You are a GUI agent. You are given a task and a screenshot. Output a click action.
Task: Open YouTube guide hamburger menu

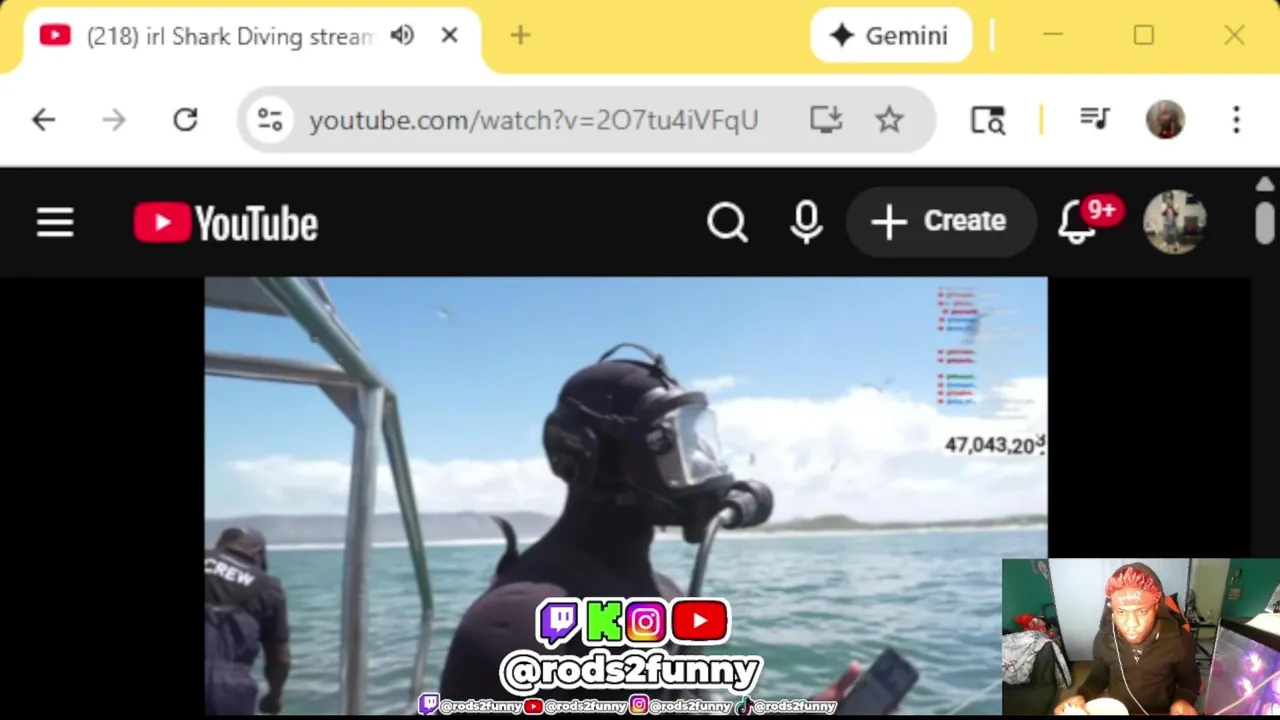(55, 222)
